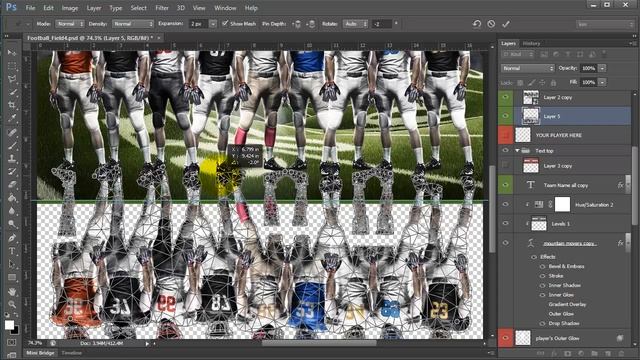Hide the Team Name all copy layer
This screenshot has height=360, width=640.
(x=505, y=185)
